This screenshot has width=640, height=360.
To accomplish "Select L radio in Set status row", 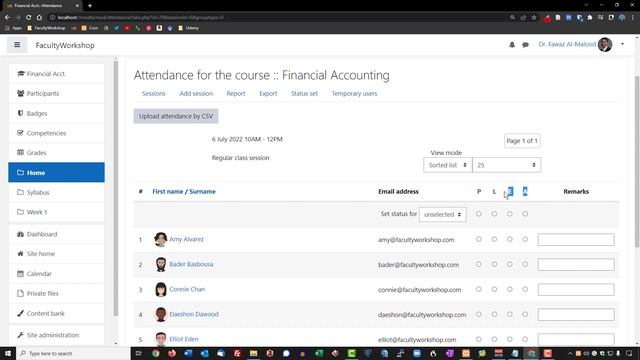I will coord(494,214).
